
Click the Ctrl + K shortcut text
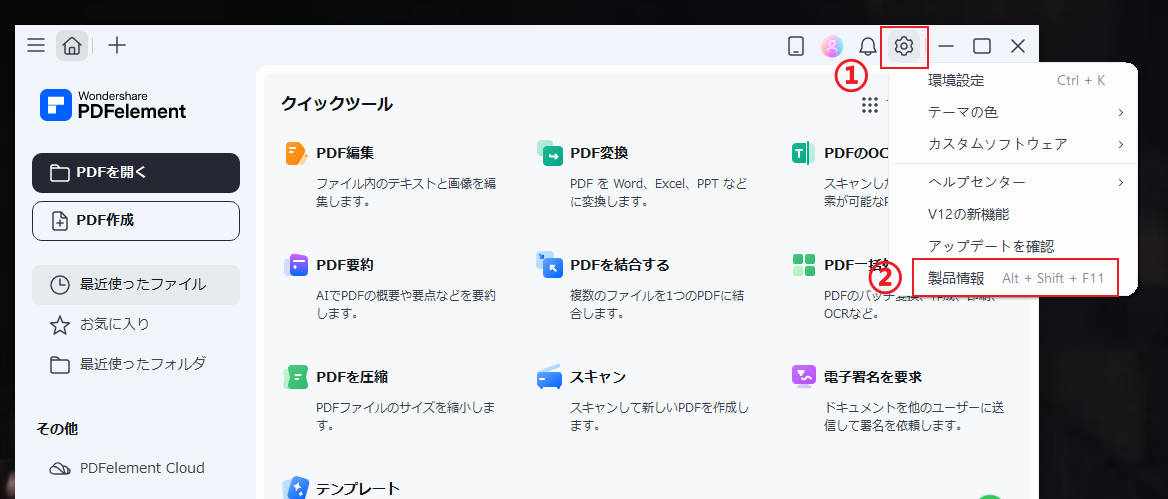1081,80
